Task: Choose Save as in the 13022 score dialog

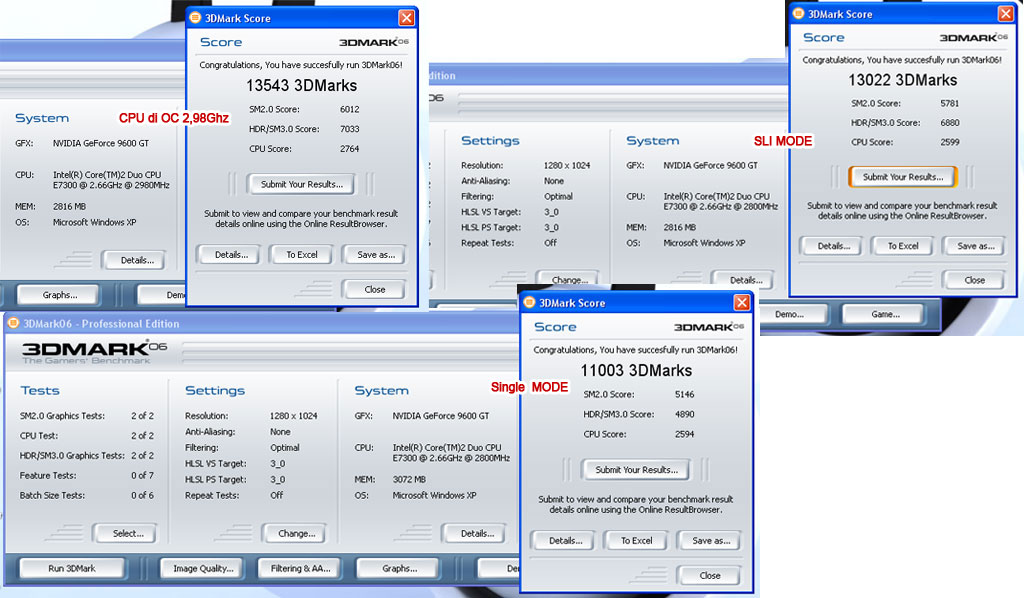Action: [x=976, y=246]
